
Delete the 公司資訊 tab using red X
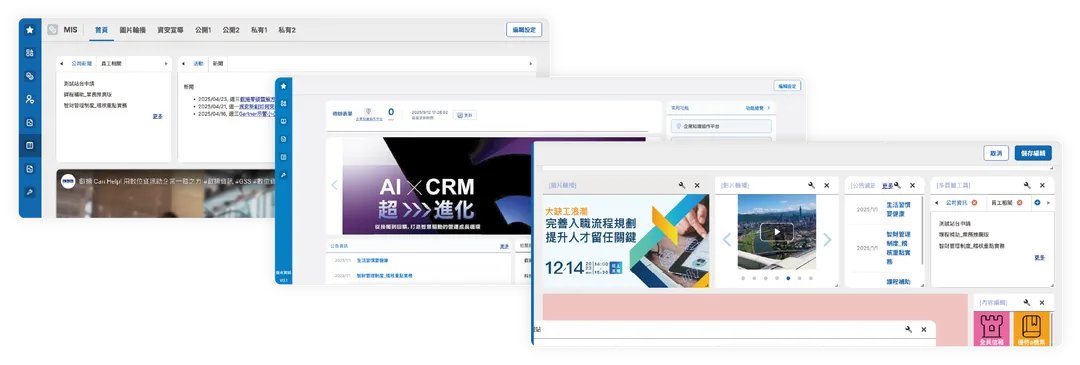point(974,202)
